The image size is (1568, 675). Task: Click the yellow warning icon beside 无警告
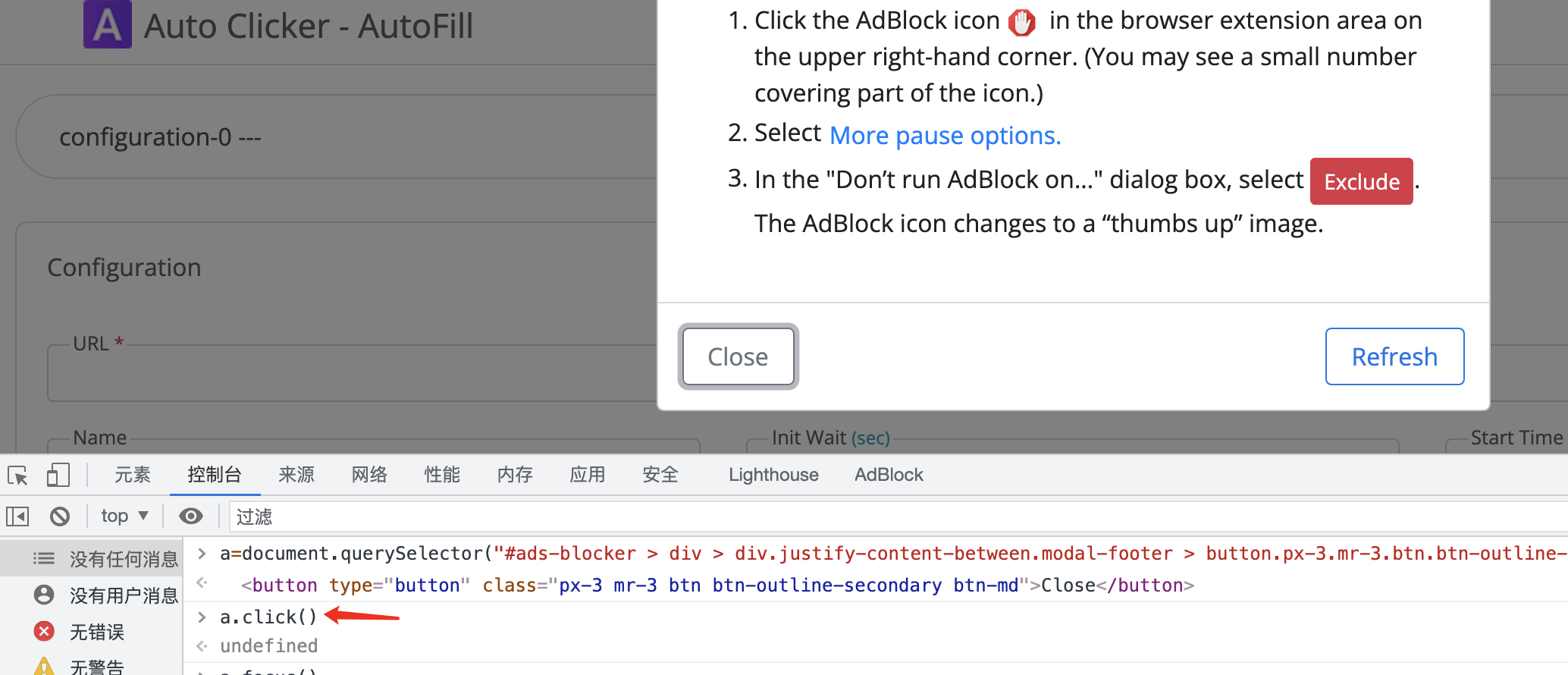(x=44, y=666)
